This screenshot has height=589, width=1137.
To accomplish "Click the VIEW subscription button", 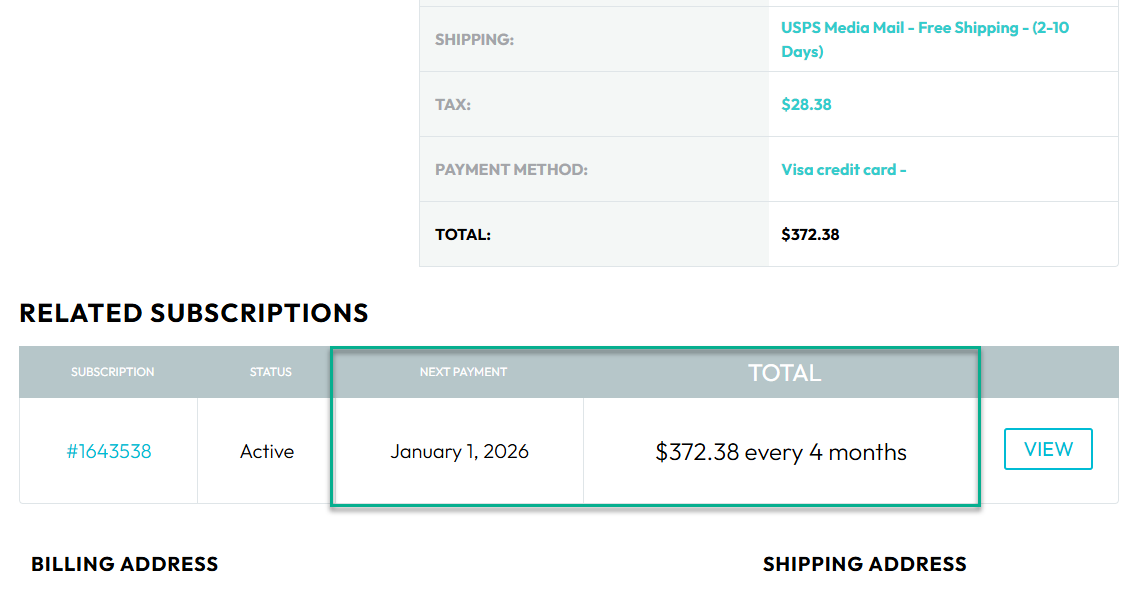I will click(1048, 449).
